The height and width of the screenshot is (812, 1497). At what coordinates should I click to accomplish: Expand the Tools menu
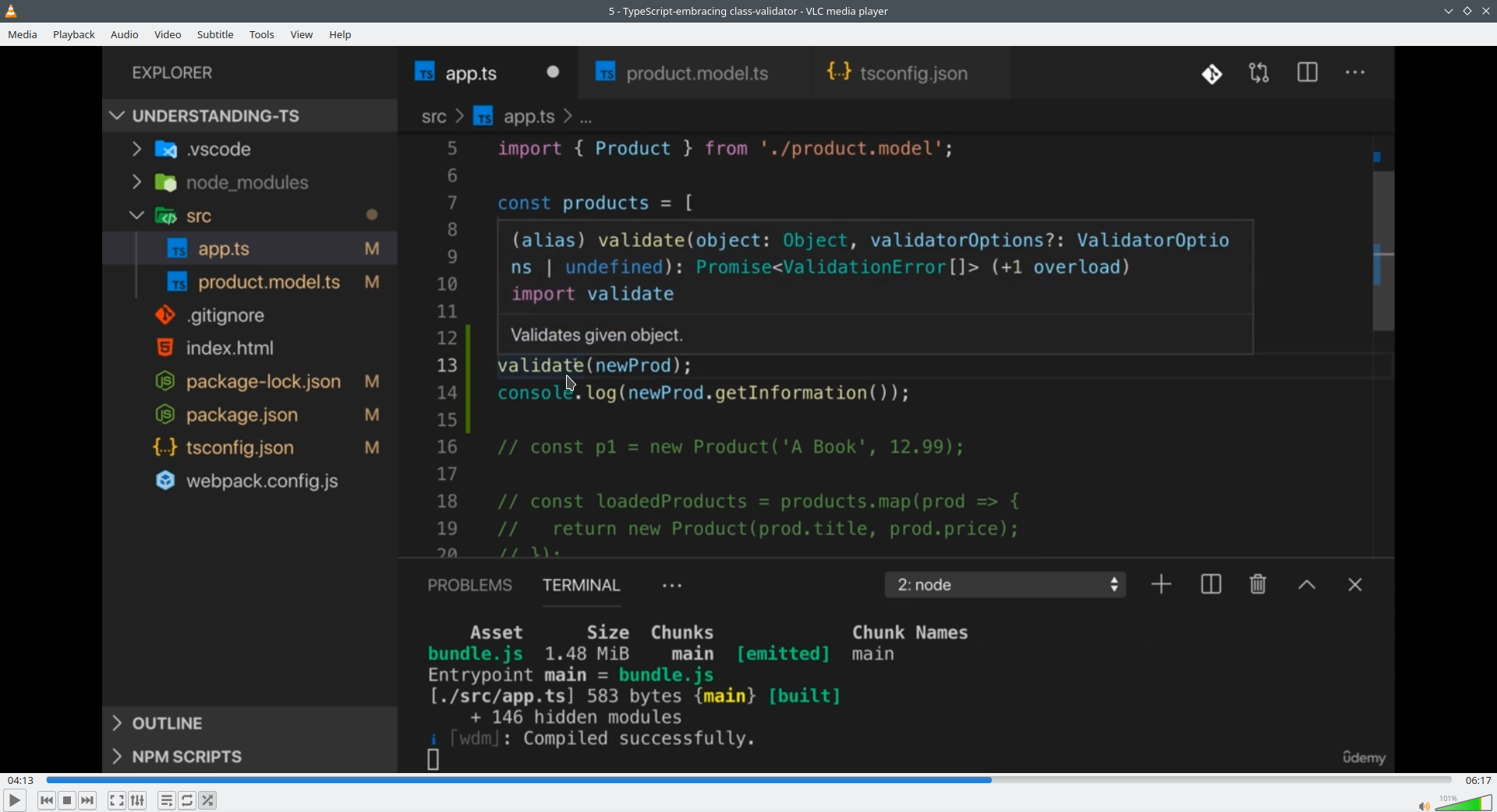262,35
